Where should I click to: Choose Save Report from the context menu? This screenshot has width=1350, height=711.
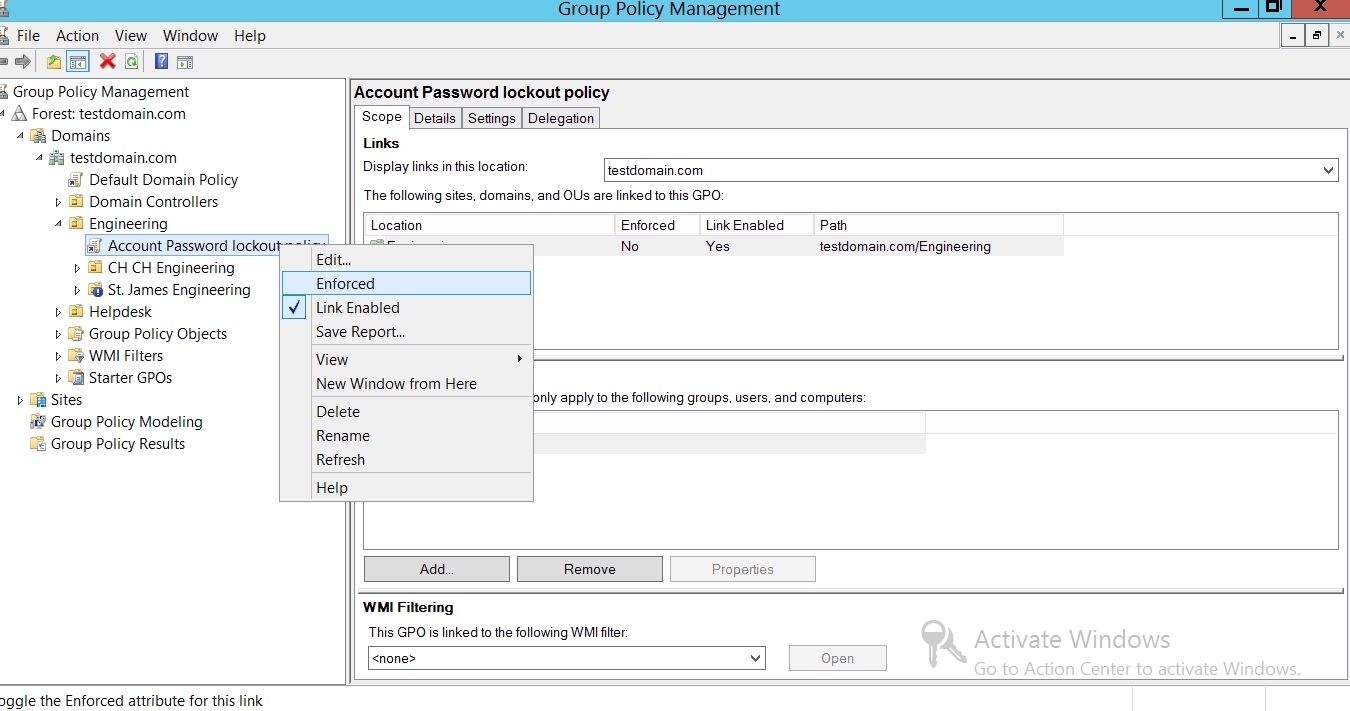pyautogui.click(x=360, y=332)
